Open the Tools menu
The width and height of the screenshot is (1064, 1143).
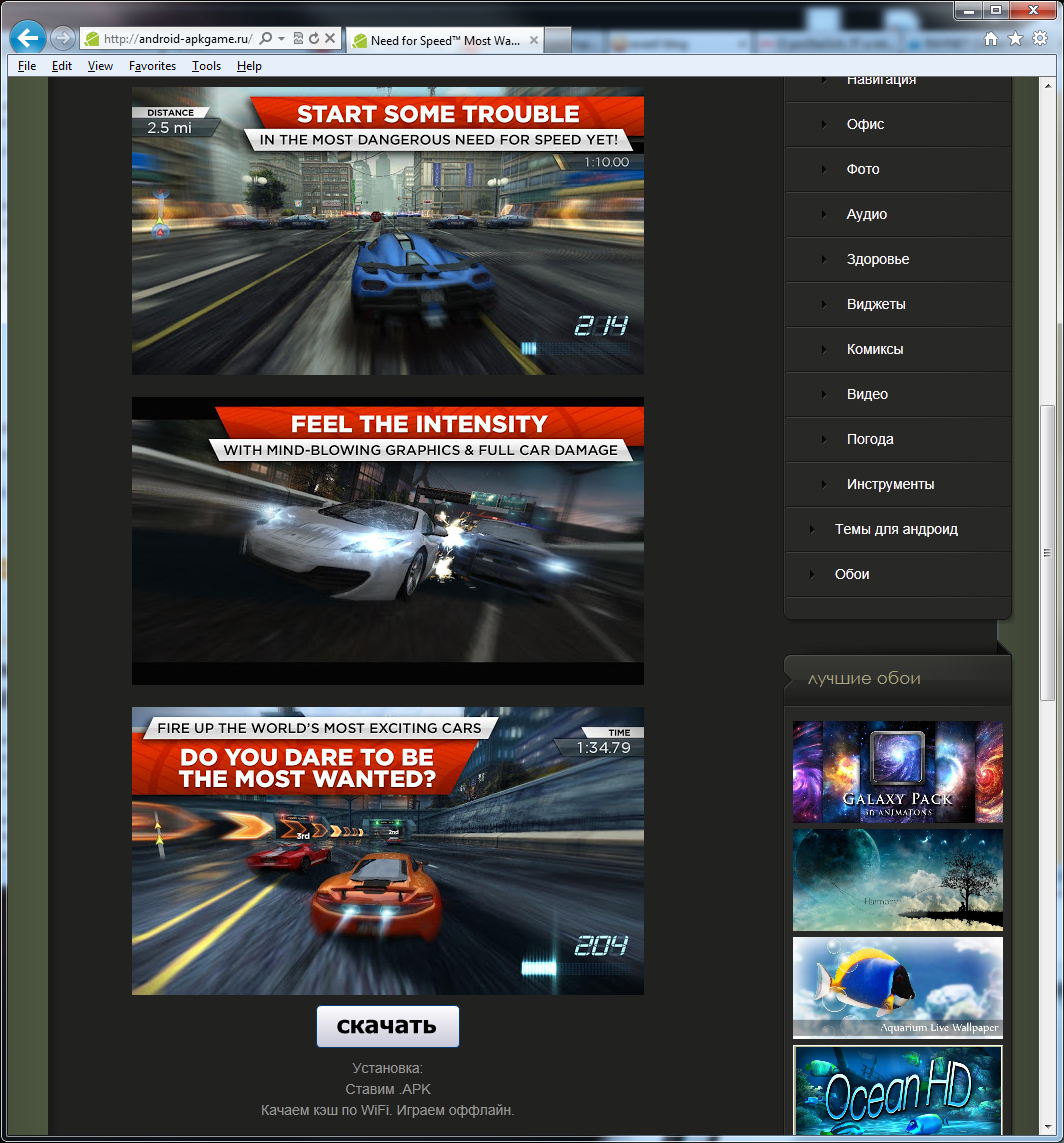point(206,66)
